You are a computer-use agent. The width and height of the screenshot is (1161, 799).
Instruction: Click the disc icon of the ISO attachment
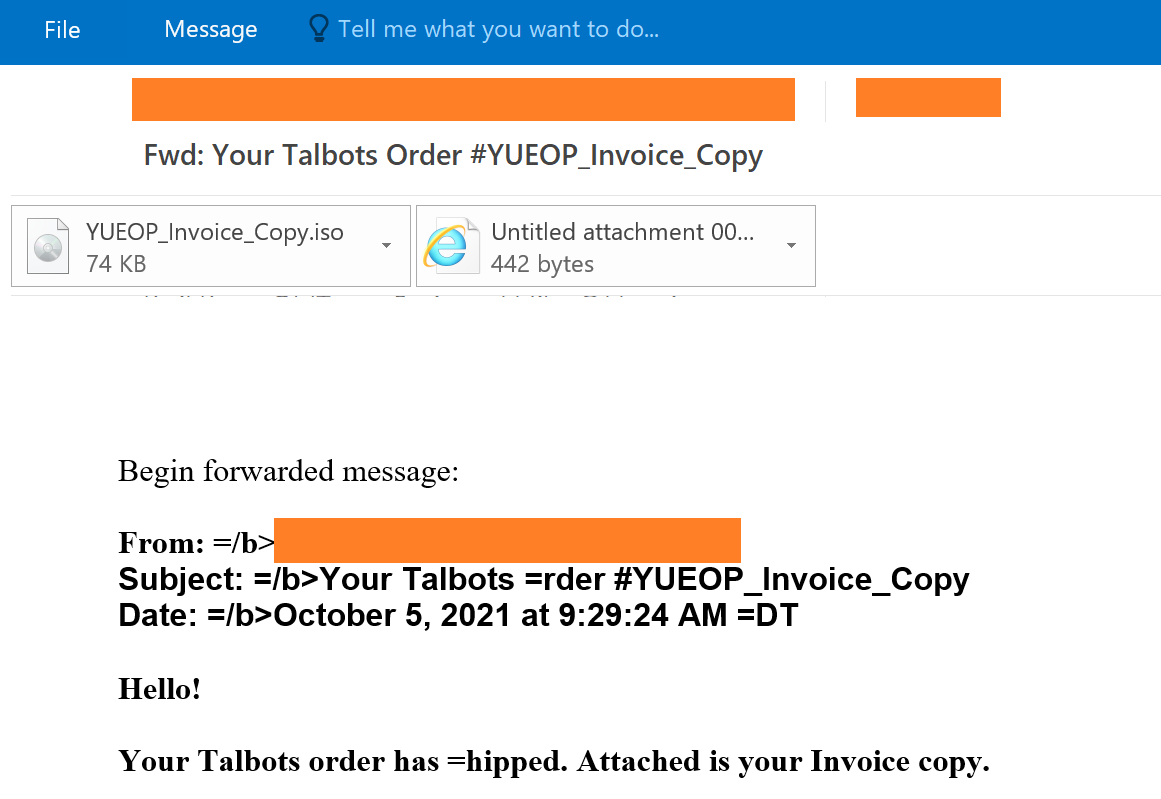click(49, 246)
